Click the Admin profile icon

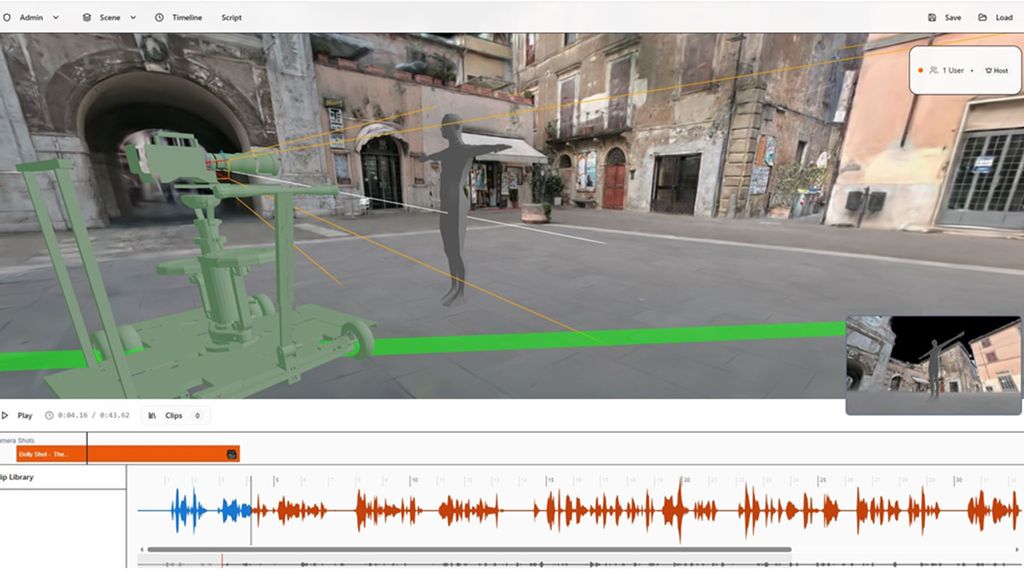(x=8, y=17)
